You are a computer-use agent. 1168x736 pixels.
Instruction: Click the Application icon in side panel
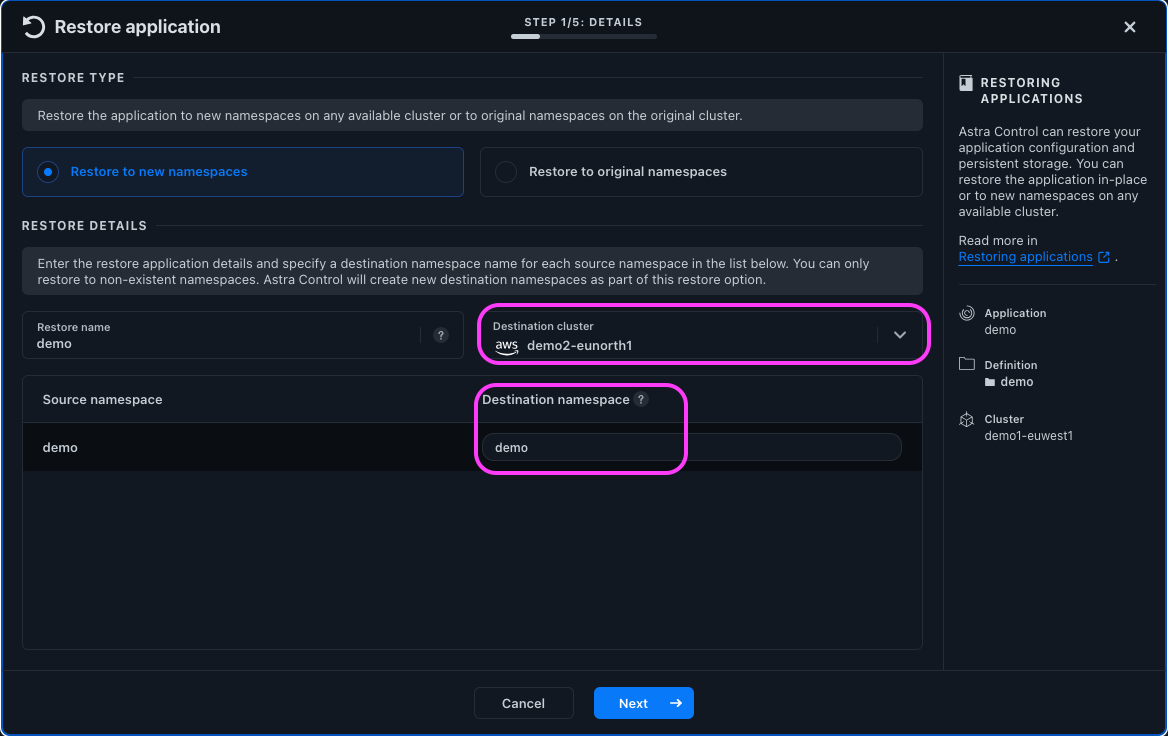coord(967,314)
